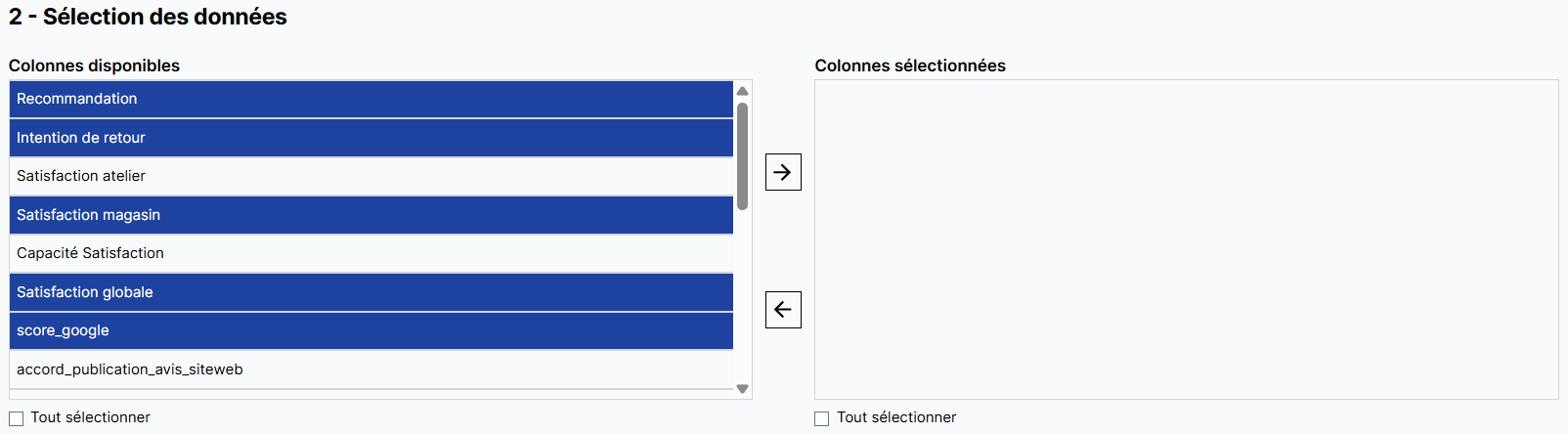
Task: Check Tout sélectionner under selected columns
Action: pyautogui.click(x=822, y=418)
